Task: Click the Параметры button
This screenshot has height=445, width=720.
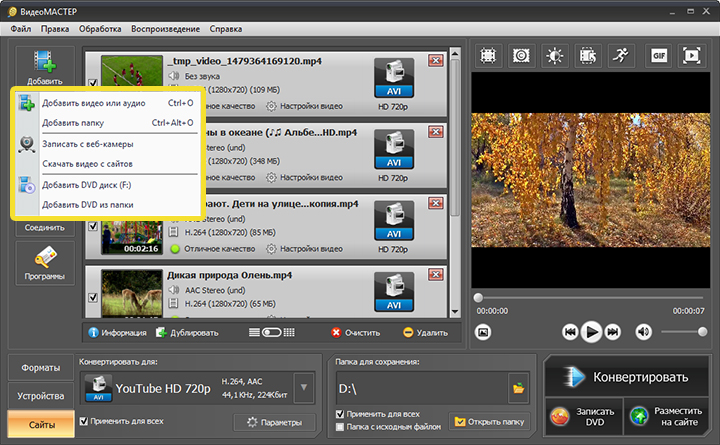Action: click(275, 422)
